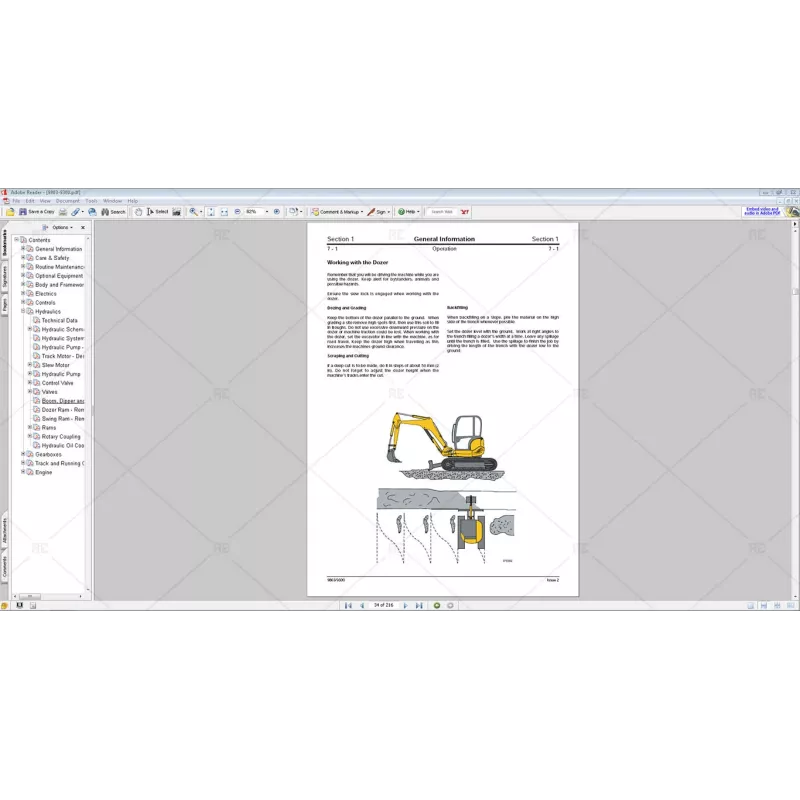
Task: Activate the Select tool
Action: pos(155,211)
